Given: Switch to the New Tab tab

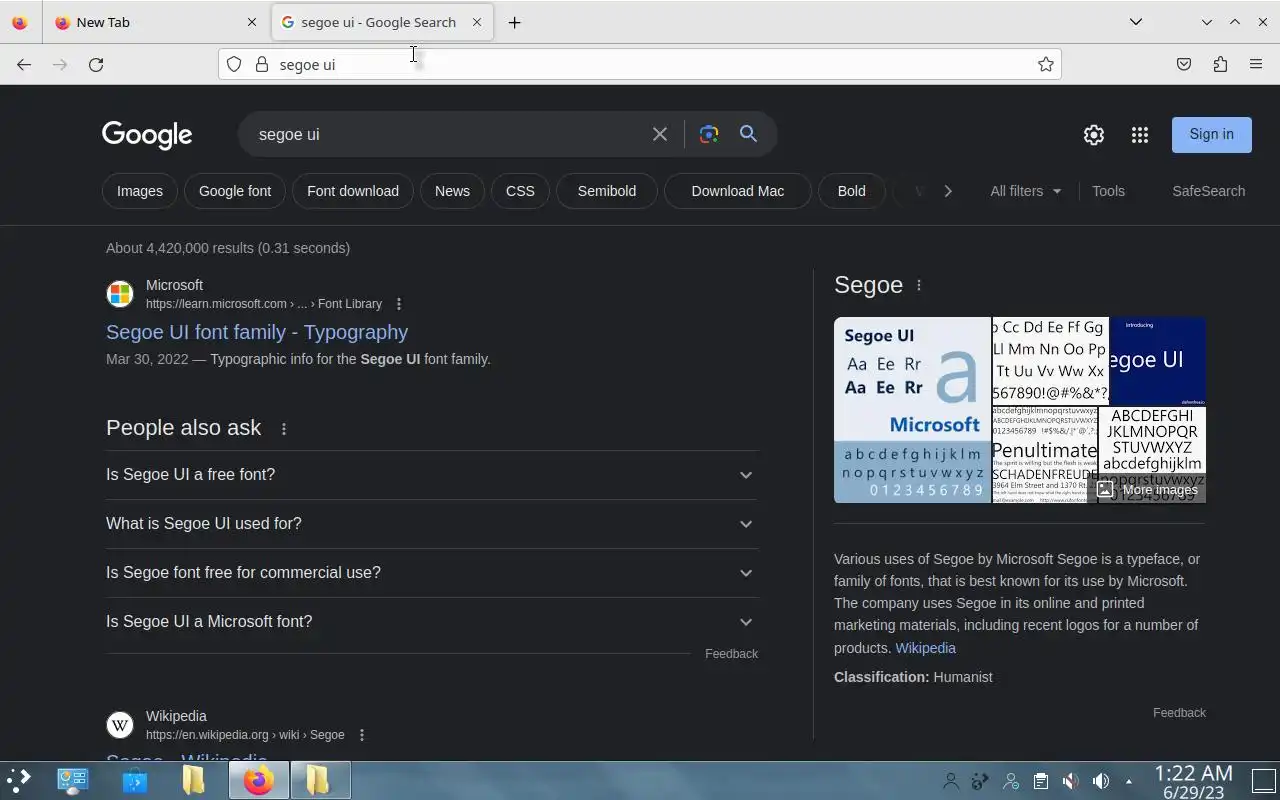Looking at the screenshot, I should pos(155,22).
